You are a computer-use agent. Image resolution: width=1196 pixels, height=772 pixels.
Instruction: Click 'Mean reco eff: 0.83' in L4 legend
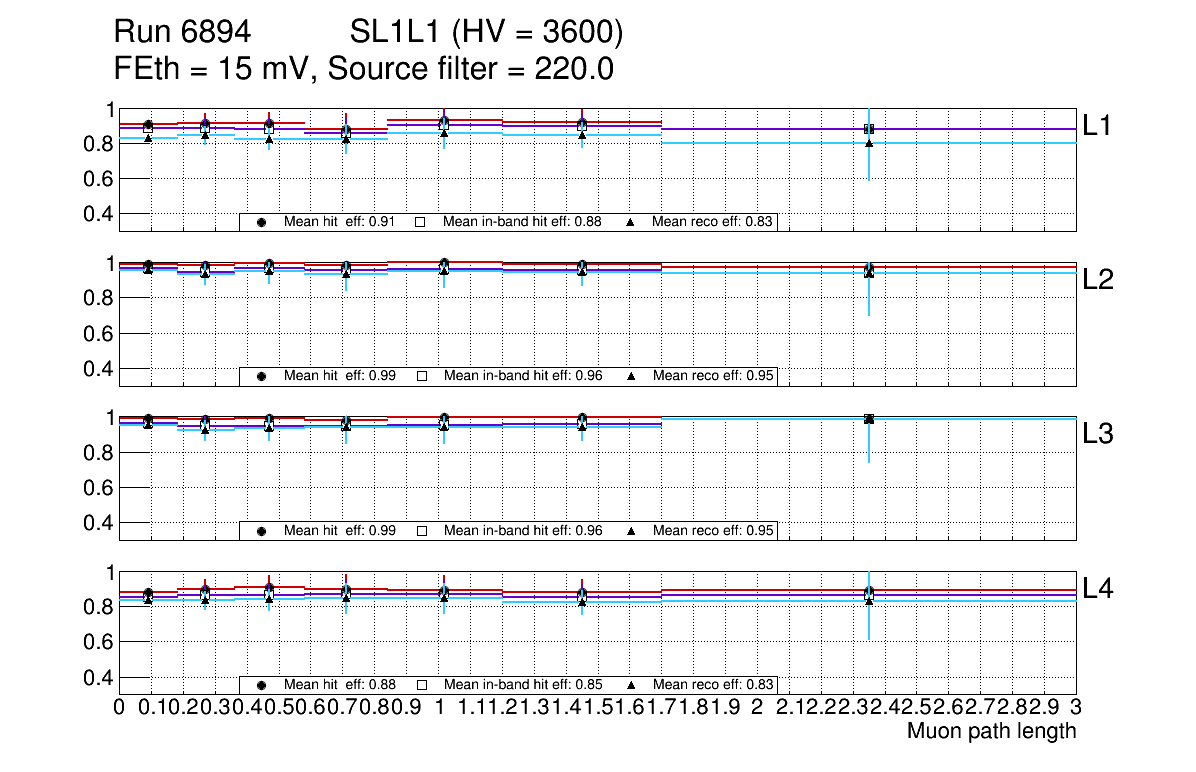point(713,685)
